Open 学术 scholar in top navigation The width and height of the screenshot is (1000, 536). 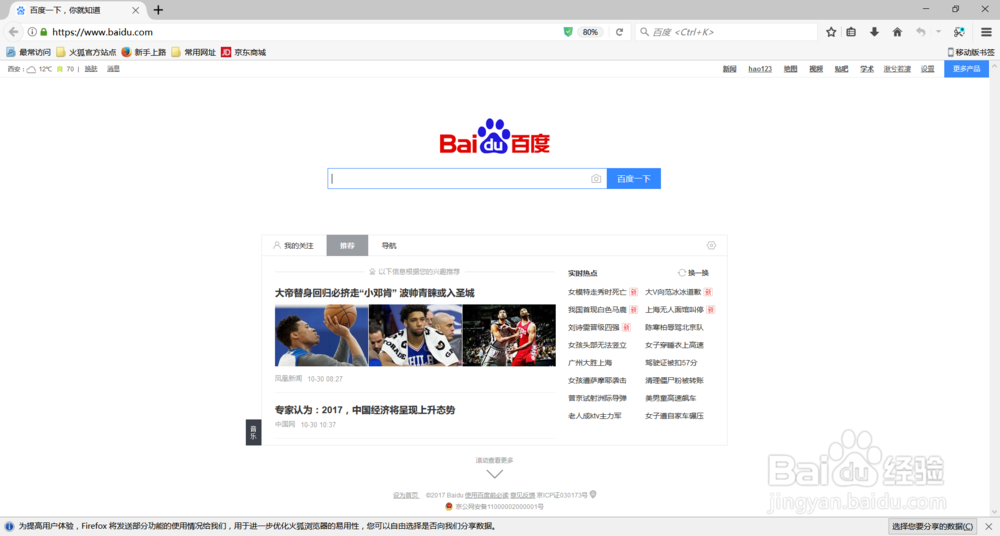[x=867, y=69]
